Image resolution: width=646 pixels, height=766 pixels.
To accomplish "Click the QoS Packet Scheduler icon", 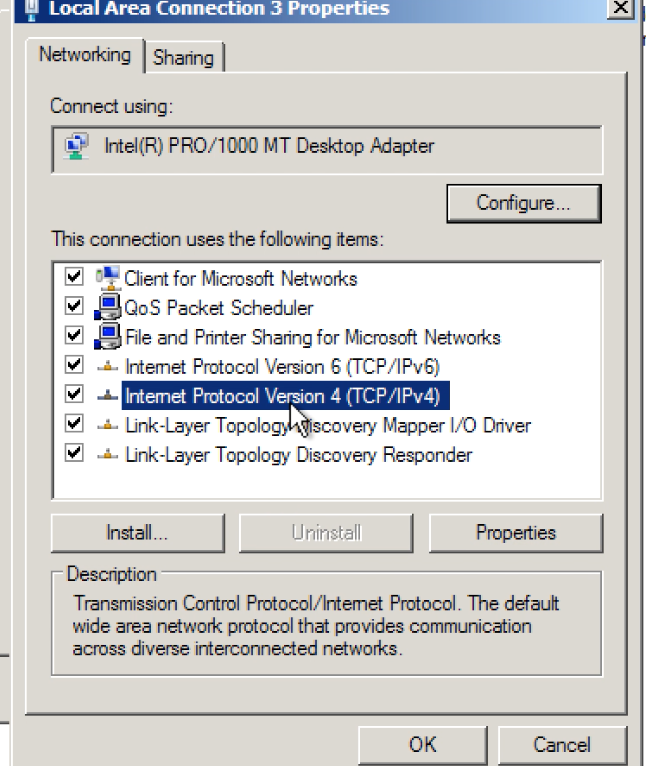I will (x=107, y=307).
